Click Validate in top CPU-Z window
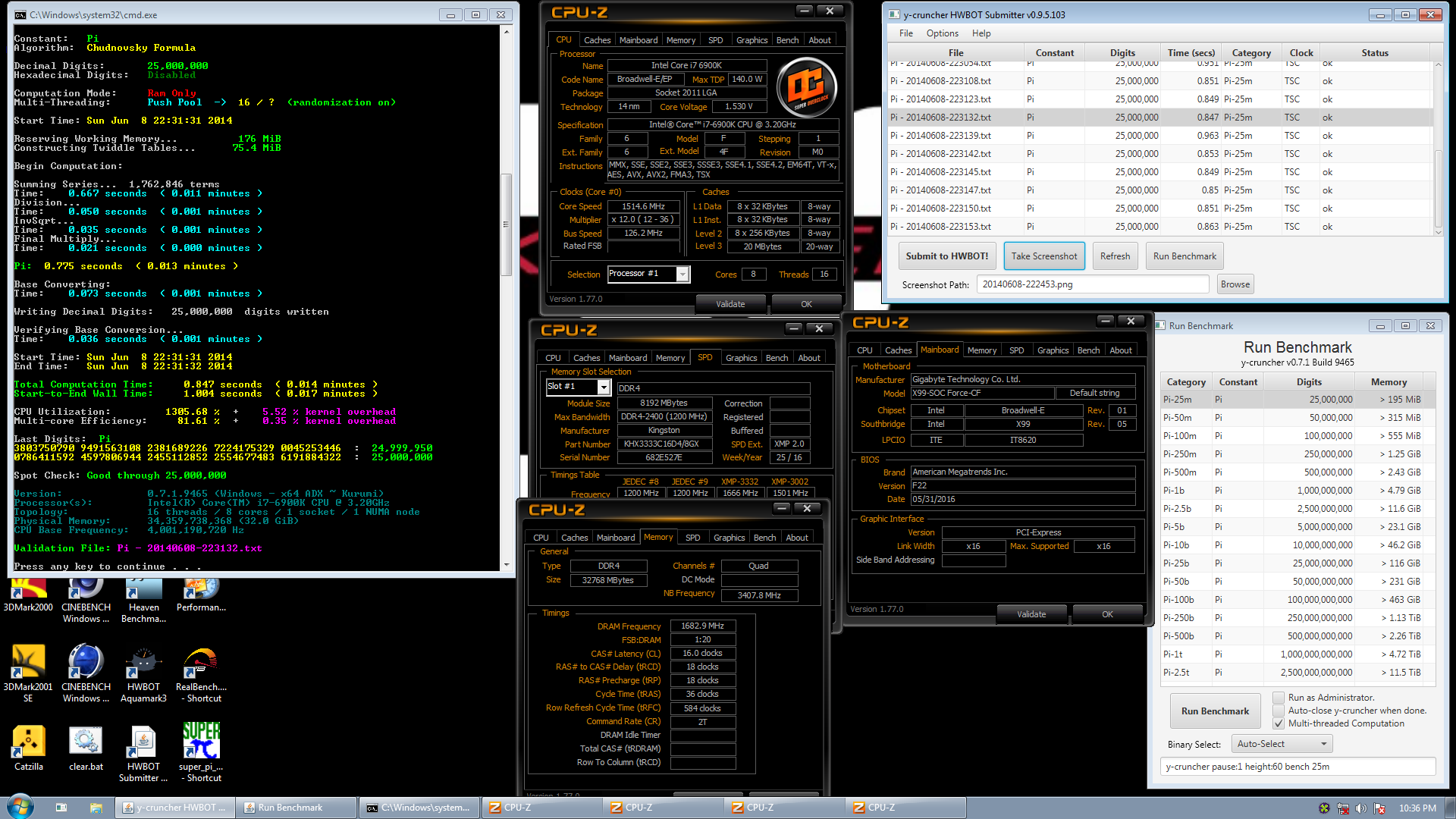 click(730, 304)
